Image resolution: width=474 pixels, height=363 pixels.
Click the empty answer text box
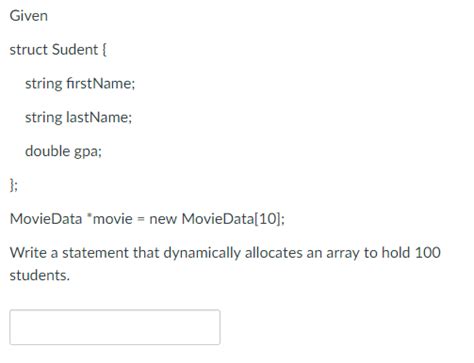[x=115, y=327]
